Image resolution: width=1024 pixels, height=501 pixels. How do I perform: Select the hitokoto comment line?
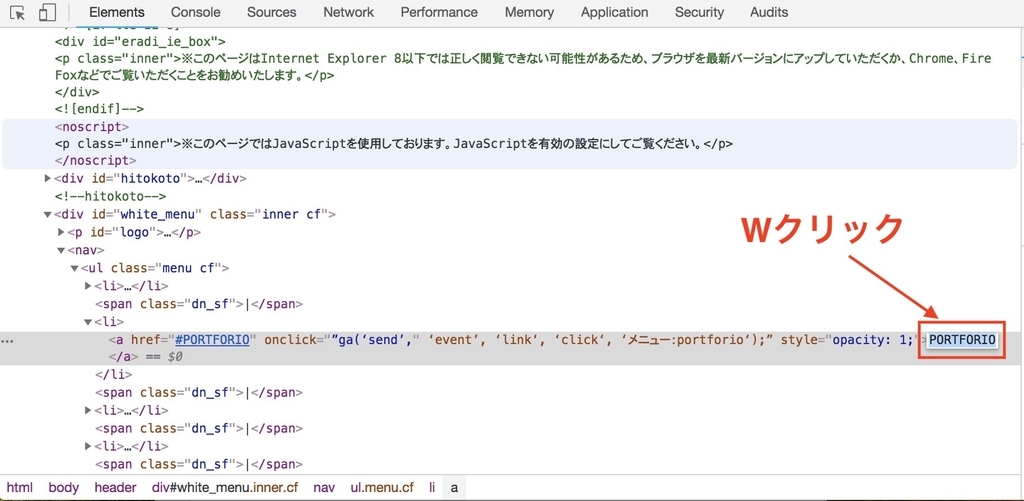point(110,196)
